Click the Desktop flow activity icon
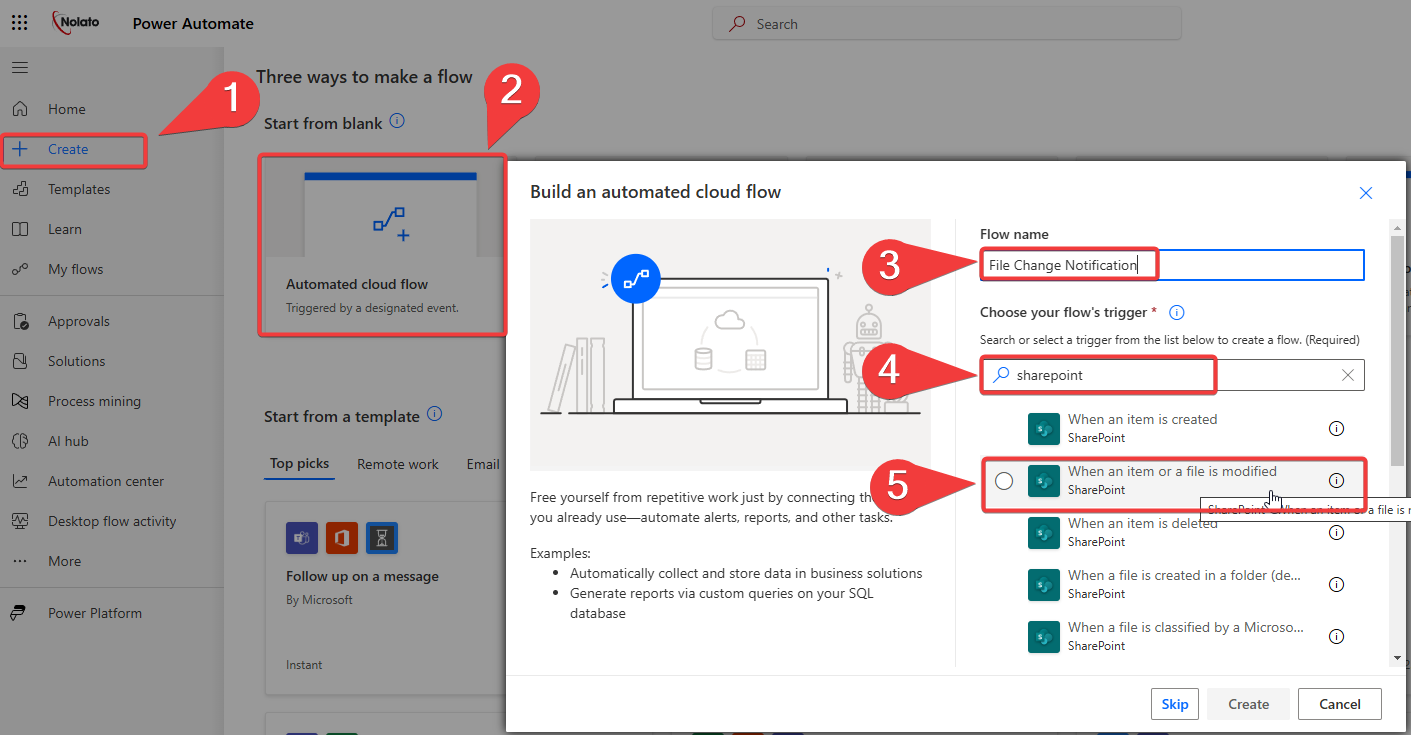 (20, 521)
